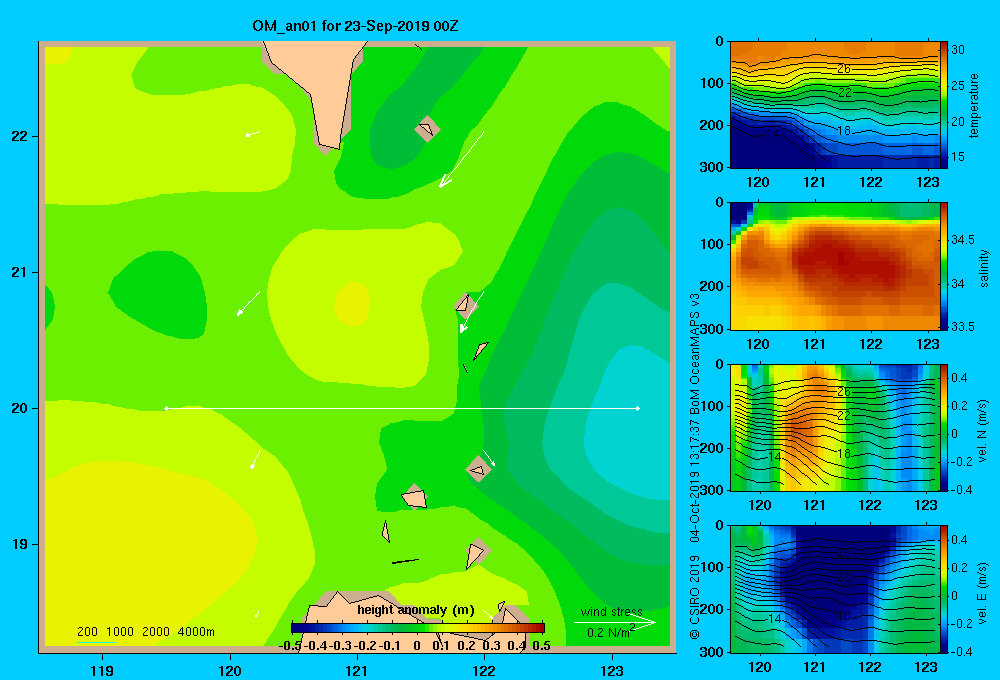This screenshot has height=680, width=1000.
Task: Click the title "OM_an01 for 23-Sep-2019 00Z"
Action: 355,26
